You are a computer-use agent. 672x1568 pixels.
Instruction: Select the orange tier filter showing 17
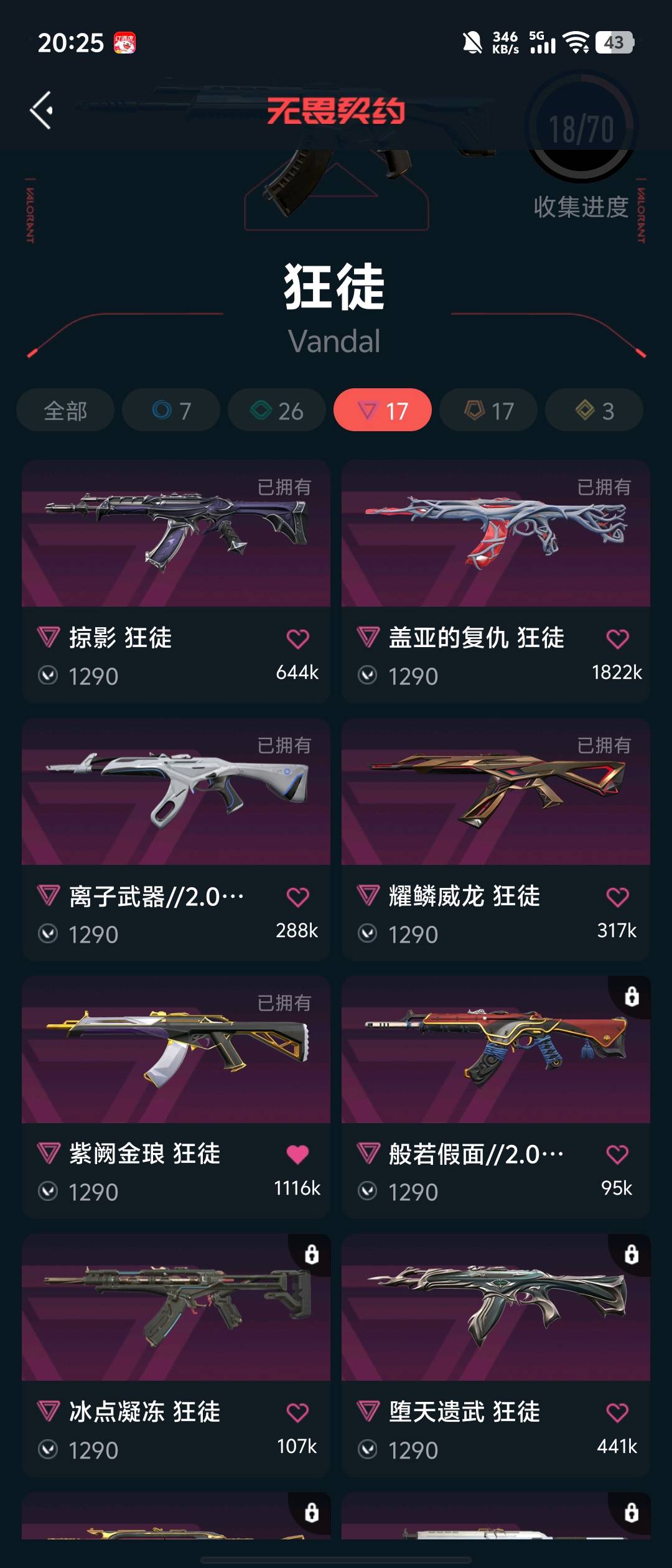[488, 410]
